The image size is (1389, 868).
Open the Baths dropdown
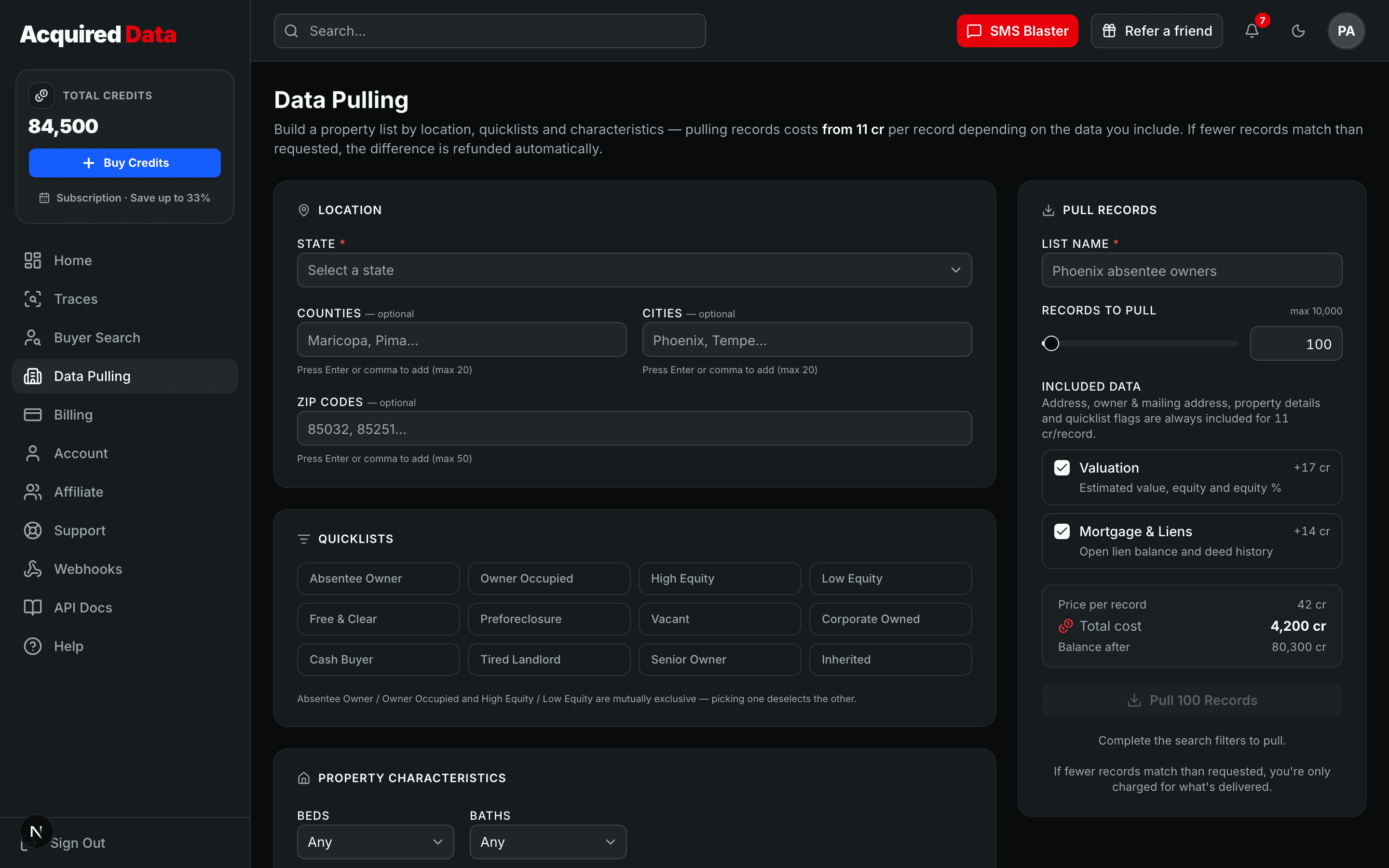[x=548, y=841]
